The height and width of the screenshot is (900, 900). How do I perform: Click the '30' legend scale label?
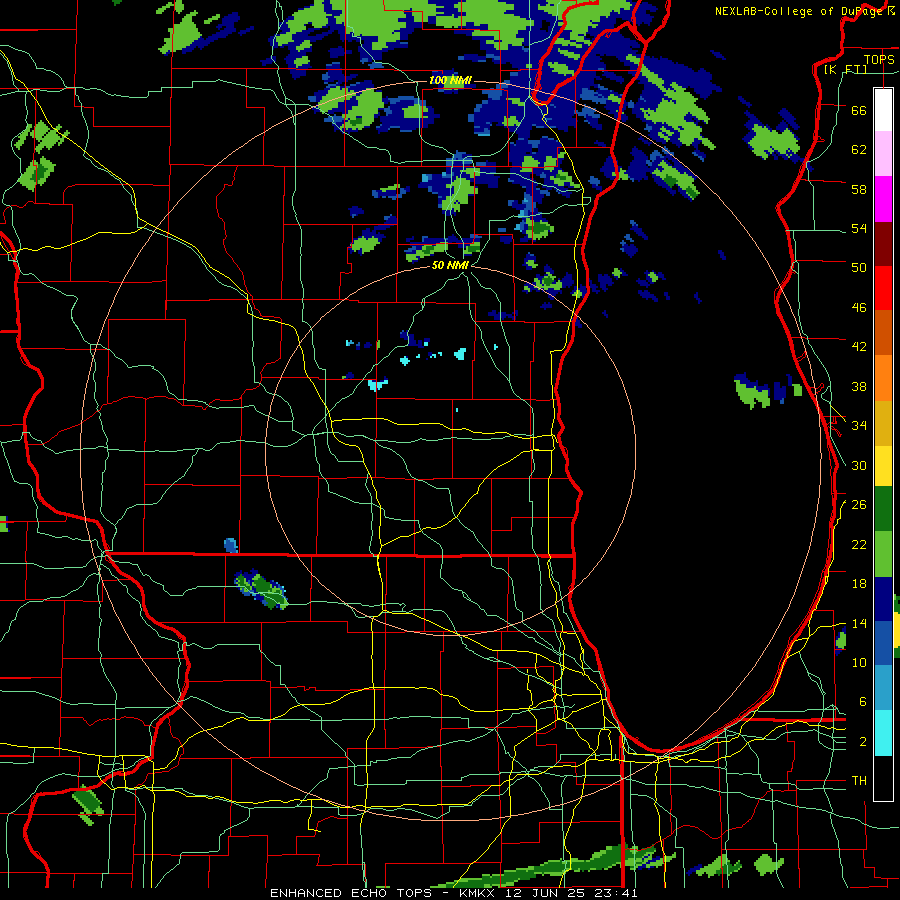tap(859, 465)
